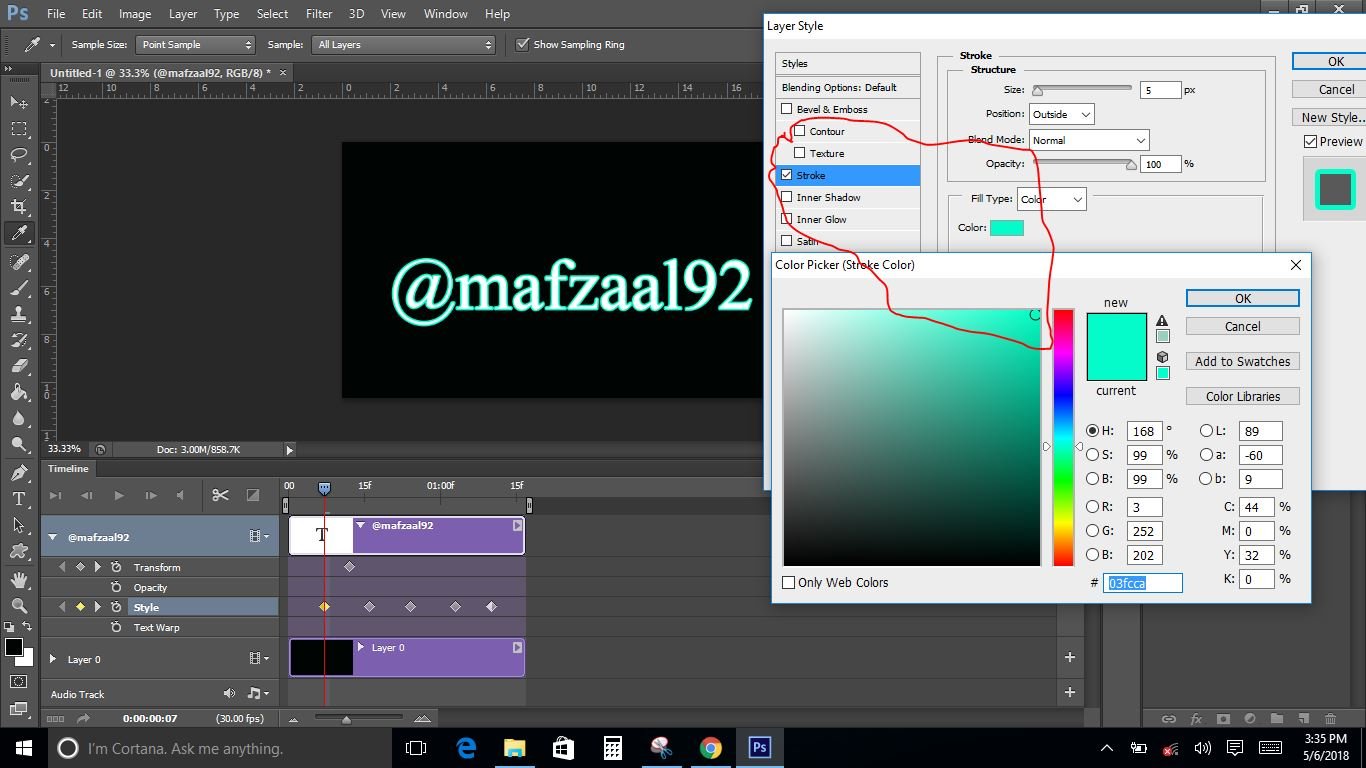
Task: Toggle Show Sampling Ring checkbox
Action: pos(522,44)
